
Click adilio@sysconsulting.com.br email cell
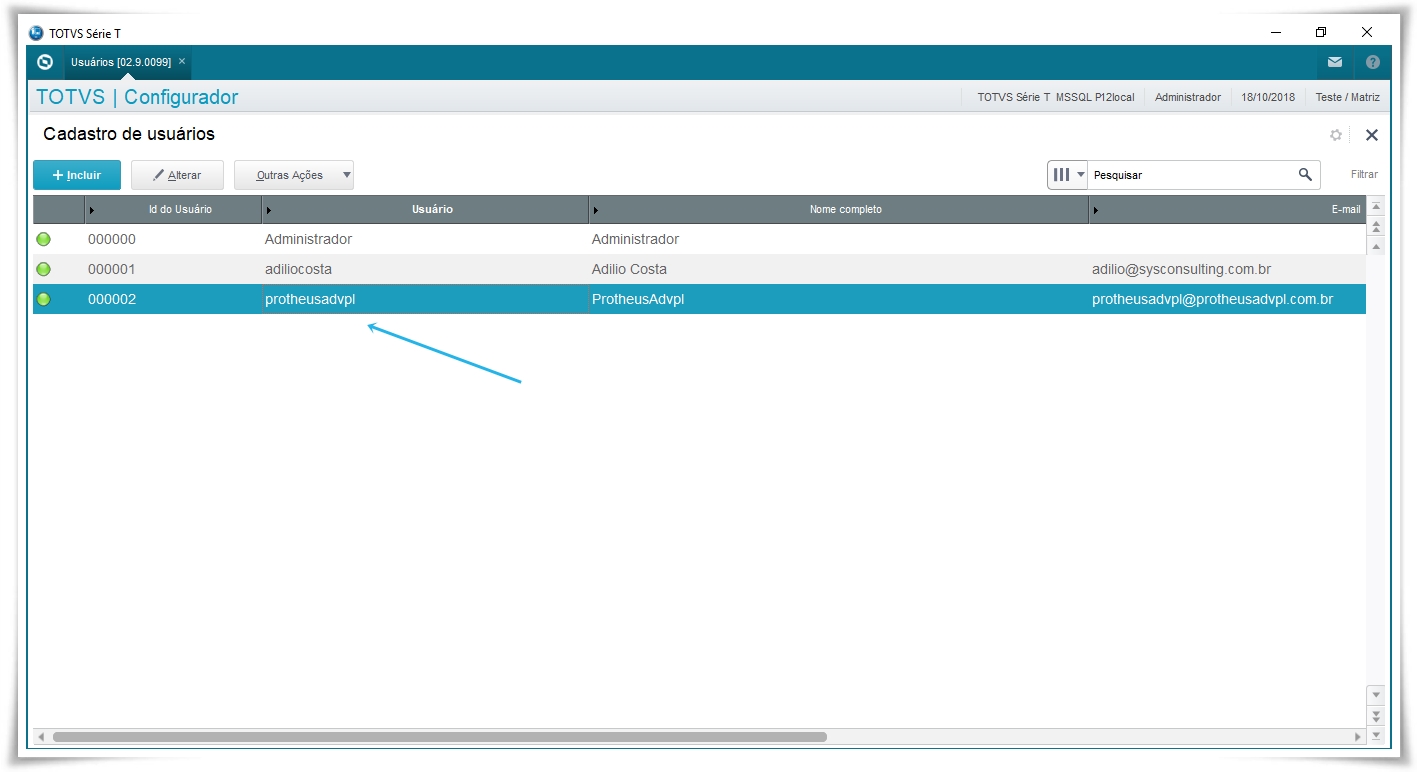1181,269
